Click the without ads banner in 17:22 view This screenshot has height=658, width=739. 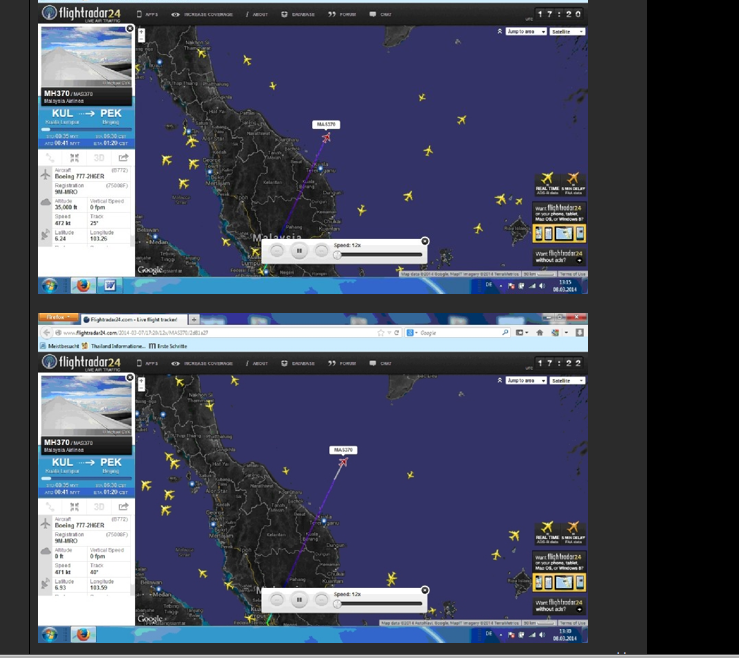coord(559,605)
